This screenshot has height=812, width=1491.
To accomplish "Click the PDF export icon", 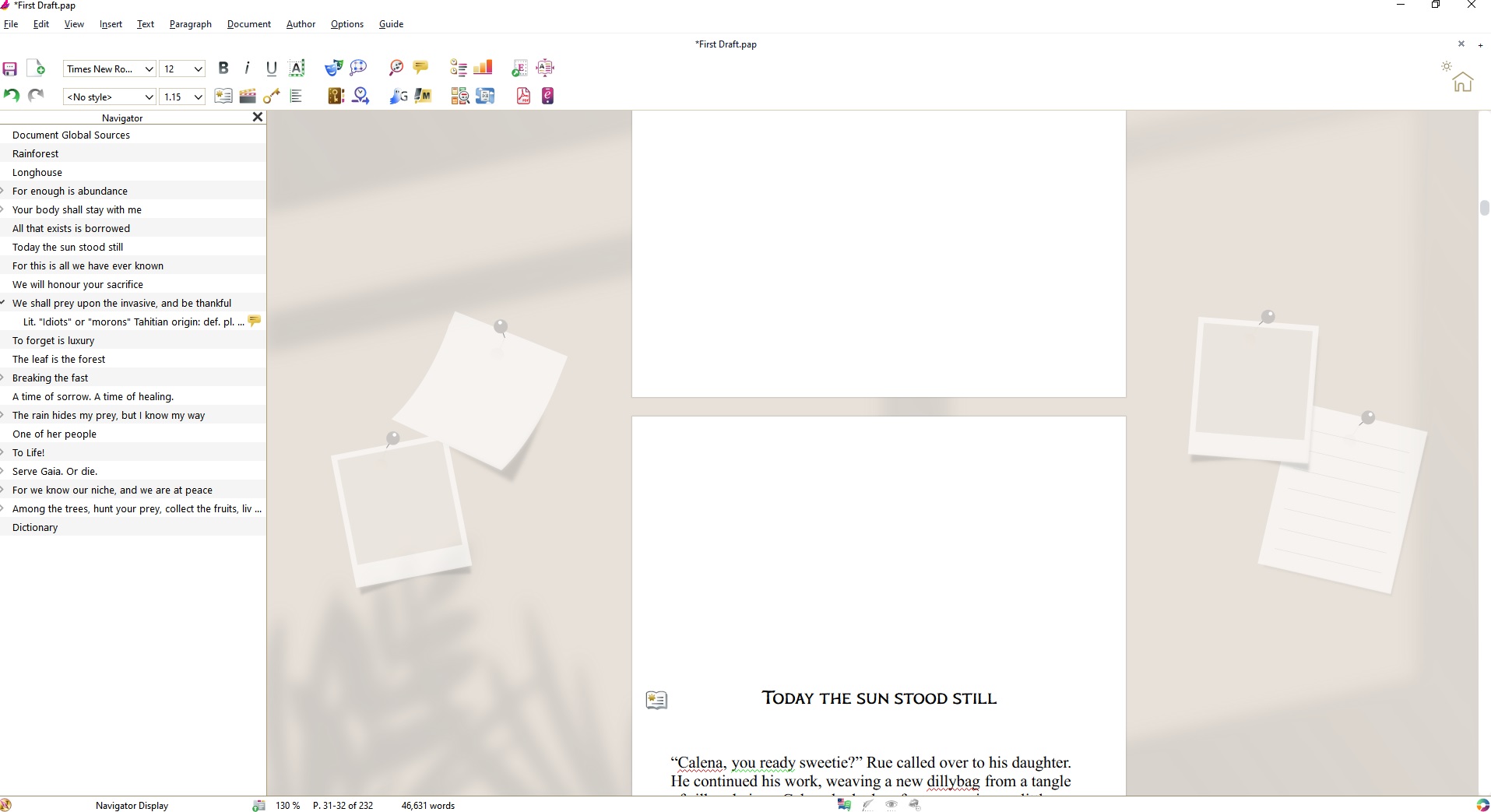I will (x=522, y=97).
